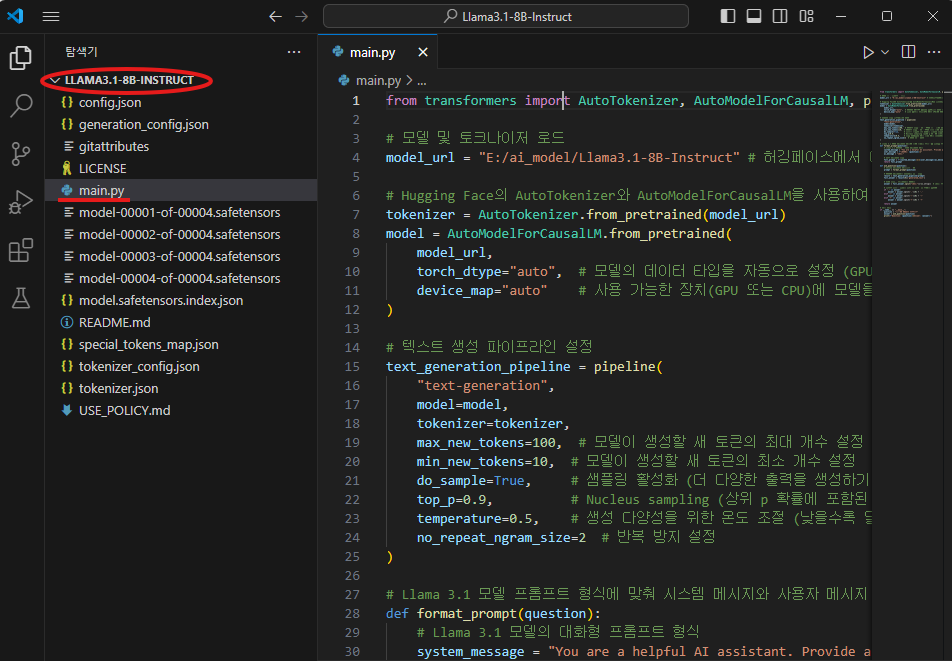Image resolution: width=952 pixels, height=661 pixels.
Task: Minimize the VS Code window
Action: (x=841, y=16)
